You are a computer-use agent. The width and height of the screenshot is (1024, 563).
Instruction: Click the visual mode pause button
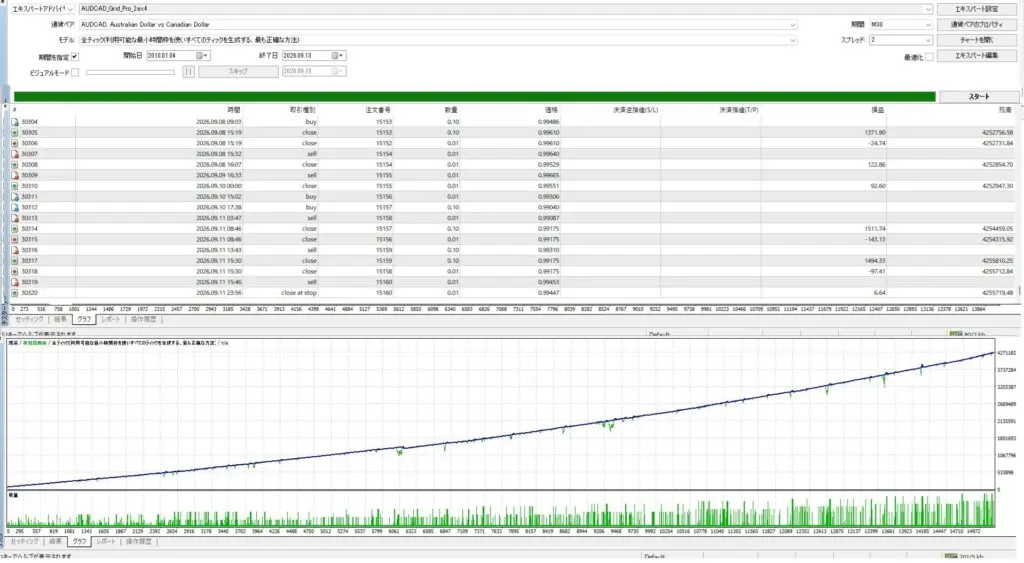coord(189,72)
